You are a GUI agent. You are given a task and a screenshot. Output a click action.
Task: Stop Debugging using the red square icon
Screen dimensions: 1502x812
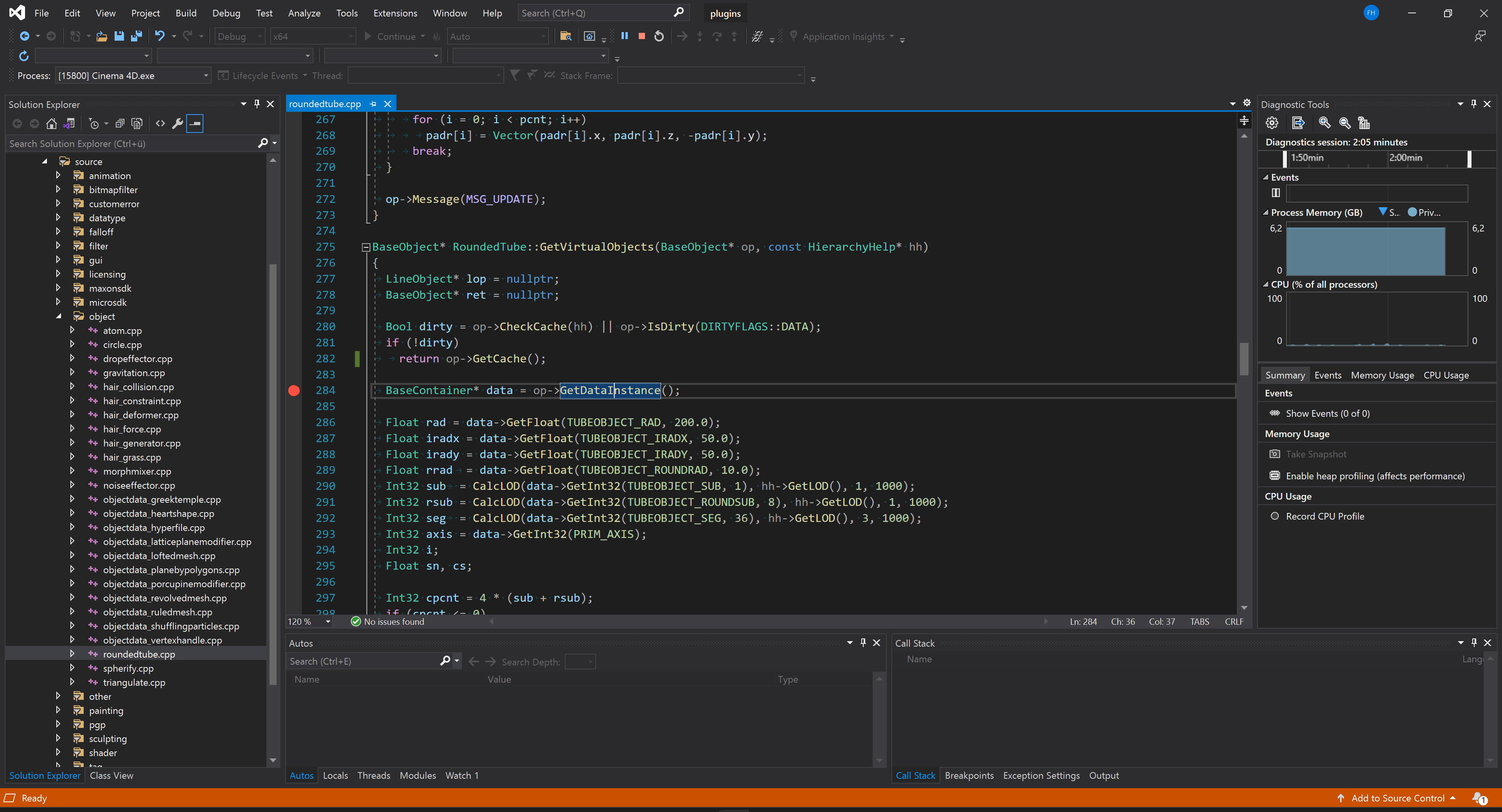point(641,36)
